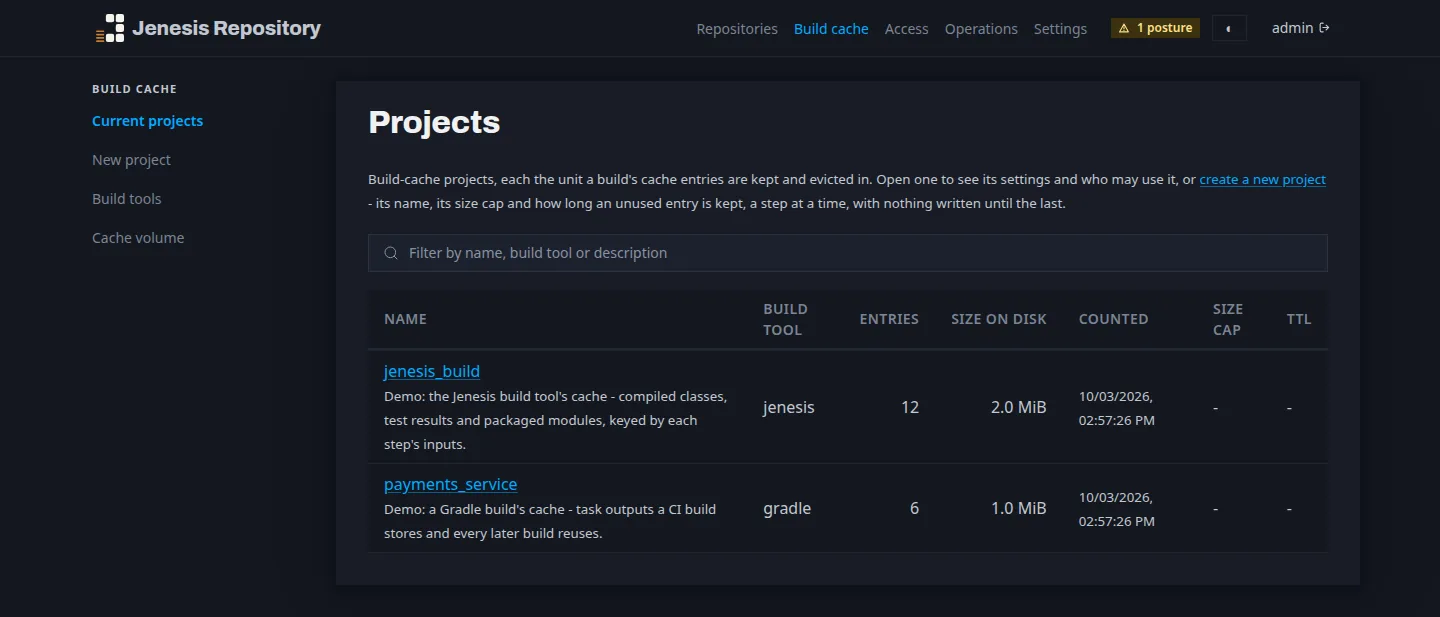Click the NAME column header

tap(405, 319)
